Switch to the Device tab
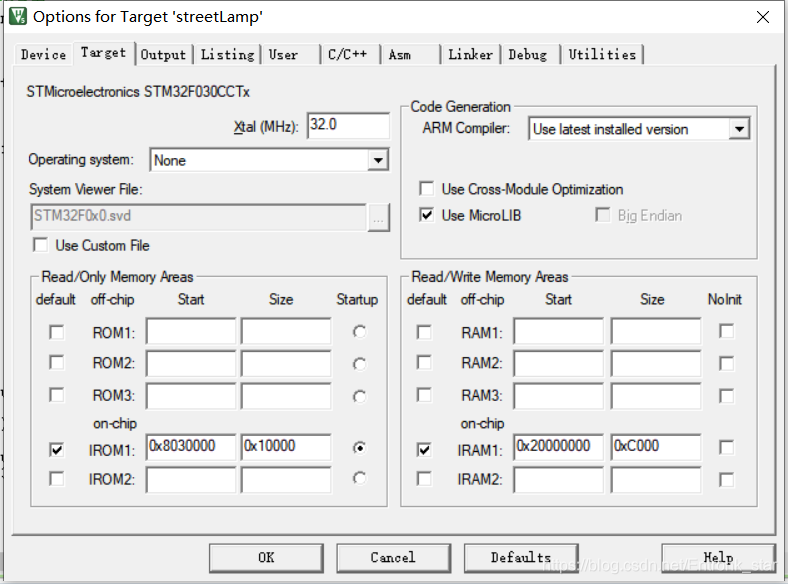The width and height of the screenshot is (788, 584). [43, 54]
